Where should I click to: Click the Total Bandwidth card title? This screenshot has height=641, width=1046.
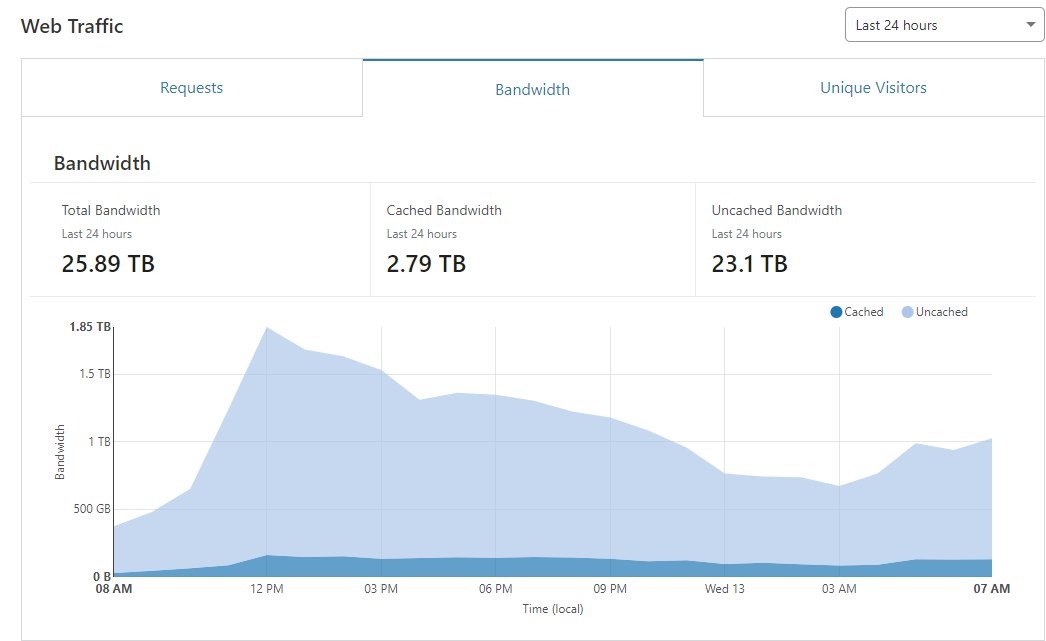pyautogui.click(x=111, y=211)
